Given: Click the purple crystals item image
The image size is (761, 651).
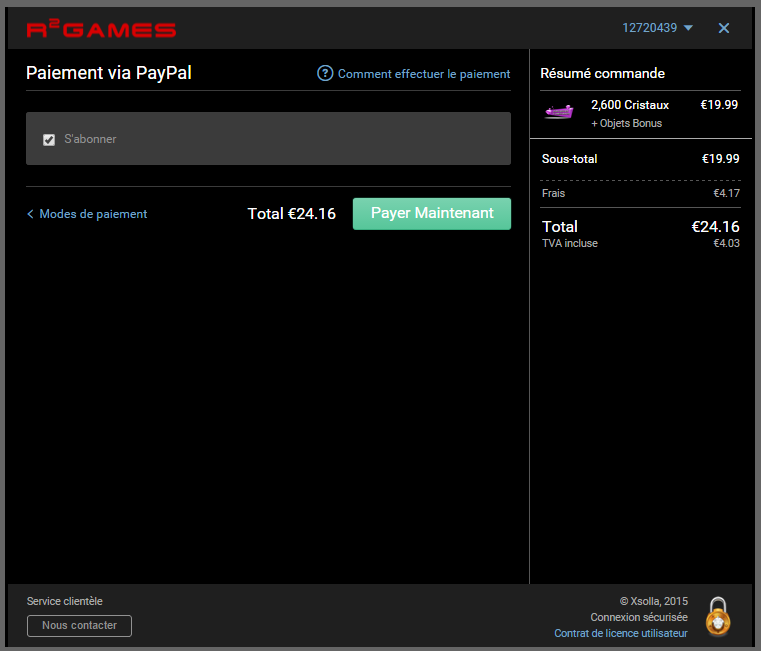Looking at the screenshot, I should coord(559,112).
